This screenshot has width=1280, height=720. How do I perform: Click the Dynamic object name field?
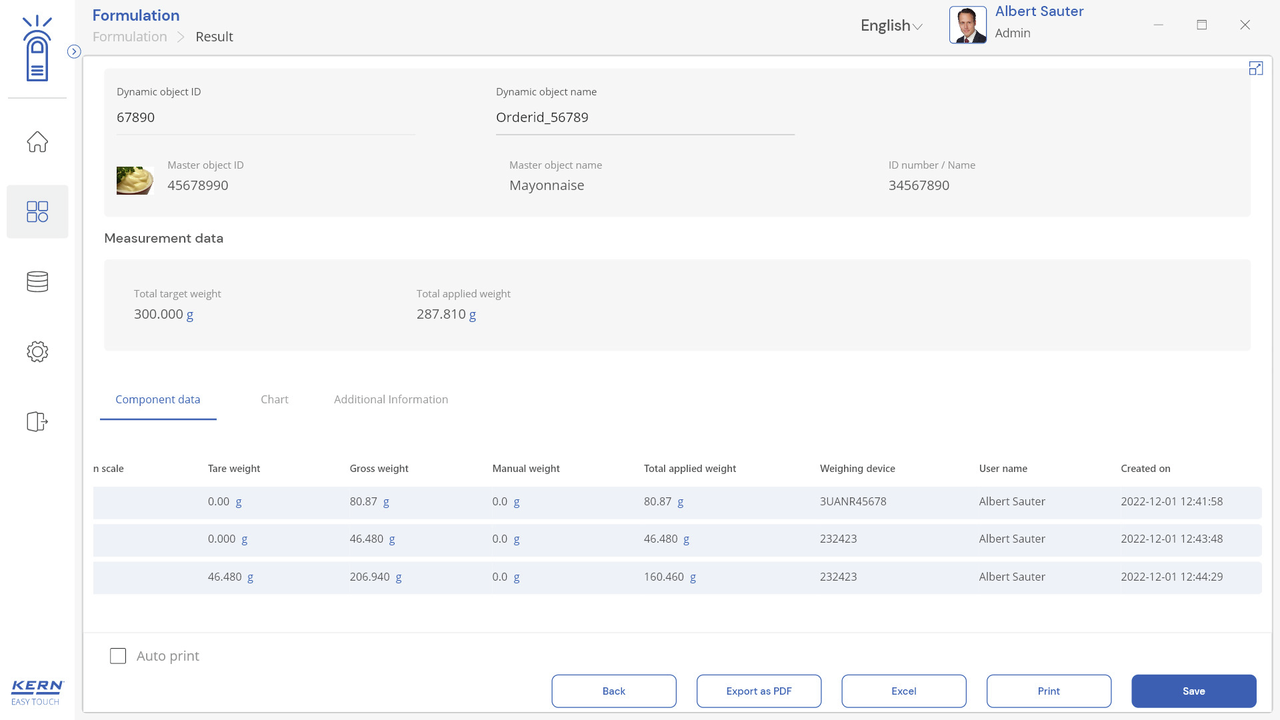(x=644, y=118)
